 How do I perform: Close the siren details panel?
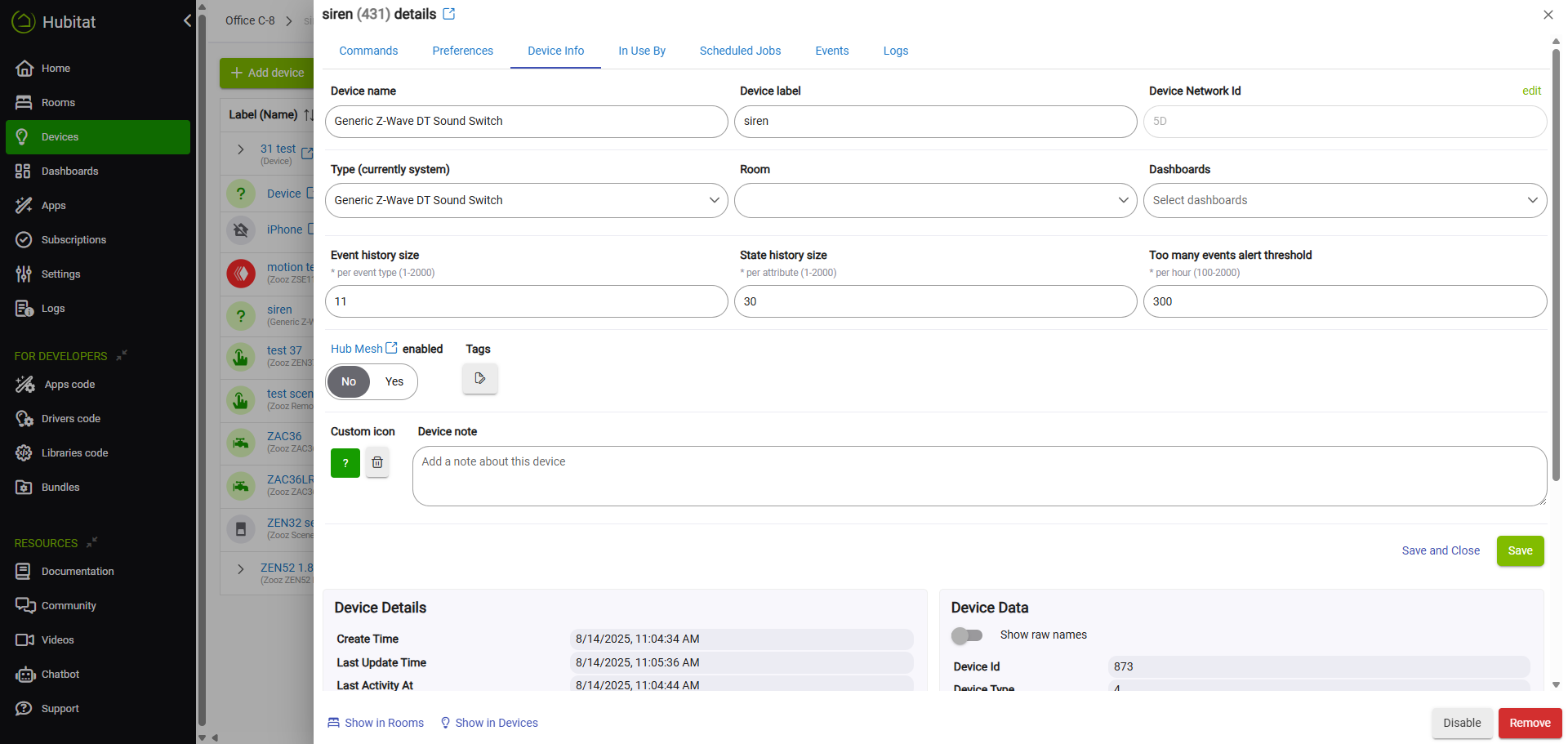pyautogui.click(x=1548, y=15)
